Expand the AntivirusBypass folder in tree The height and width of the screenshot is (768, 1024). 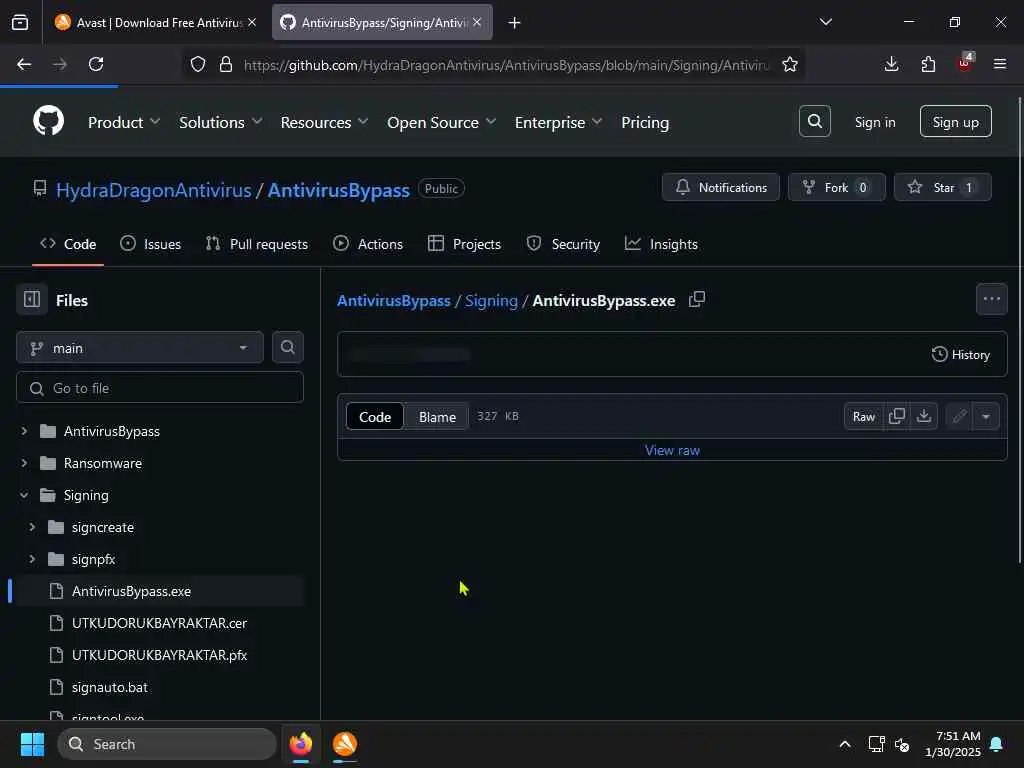click(x=24, y=431)
